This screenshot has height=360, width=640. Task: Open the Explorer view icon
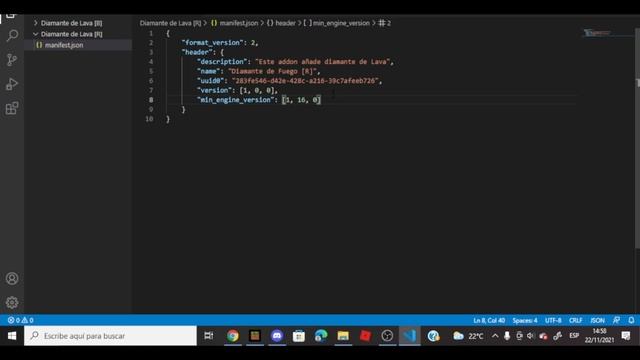tap(11, 16)
